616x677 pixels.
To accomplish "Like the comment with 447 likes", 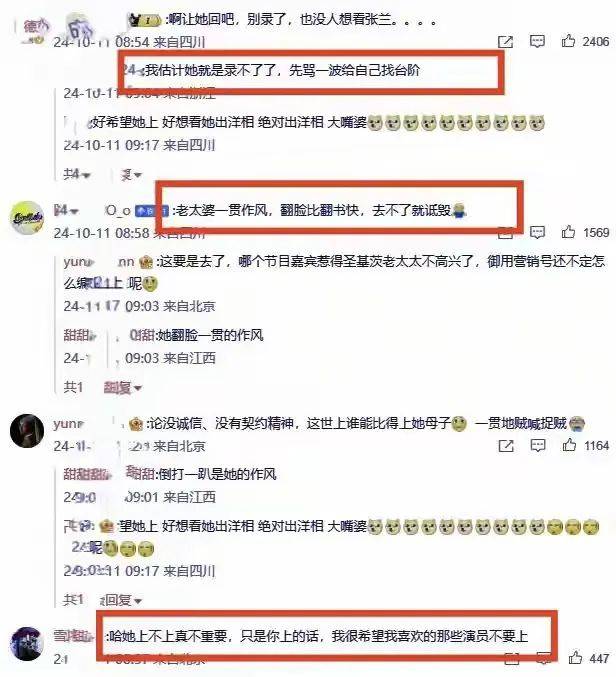I will (575, 657).
